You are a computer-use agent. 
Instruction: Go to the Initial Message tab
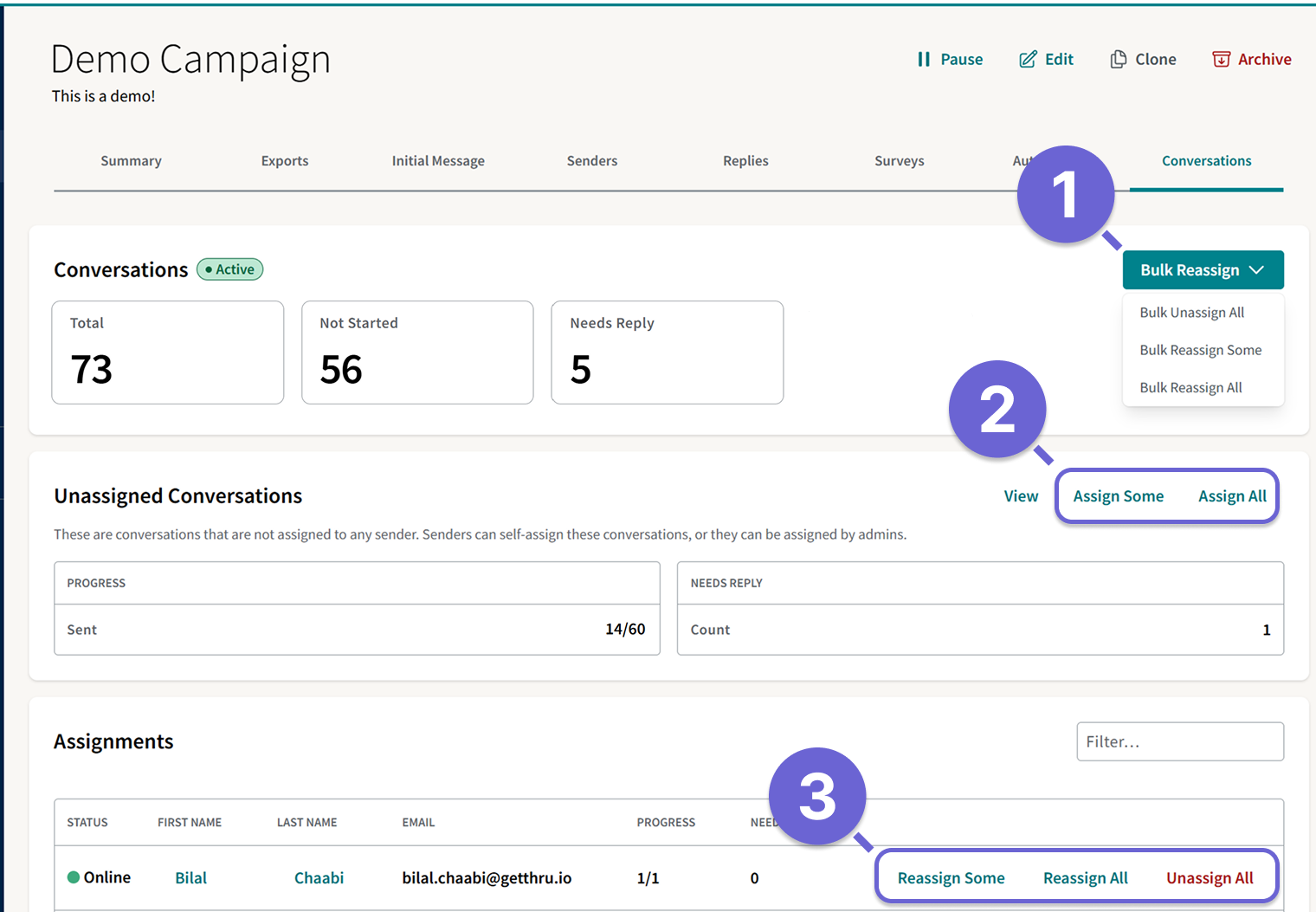click(438, 161)
